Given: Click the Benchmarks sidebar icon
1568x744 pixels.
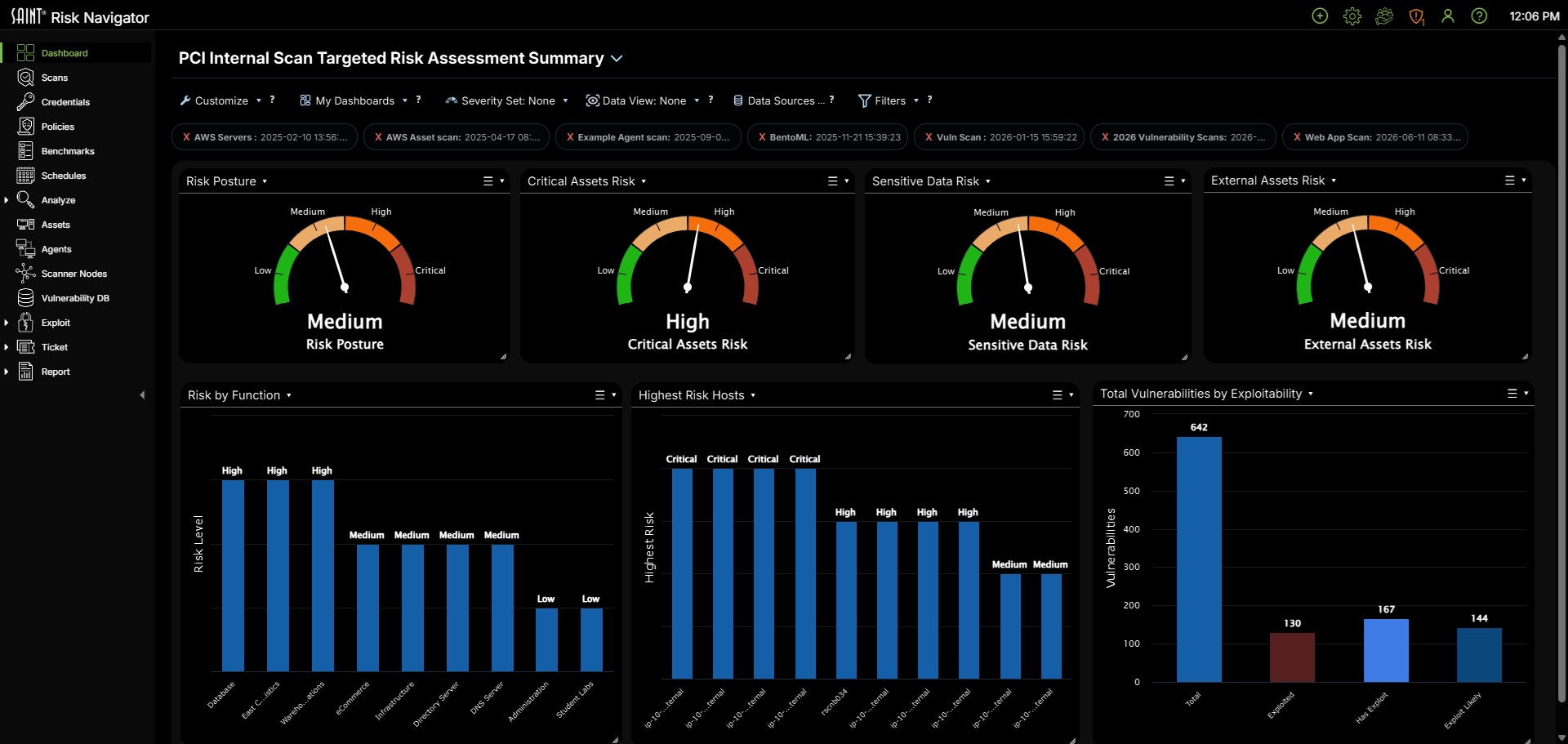Looking at the screenshot, I should coord(25,151).
